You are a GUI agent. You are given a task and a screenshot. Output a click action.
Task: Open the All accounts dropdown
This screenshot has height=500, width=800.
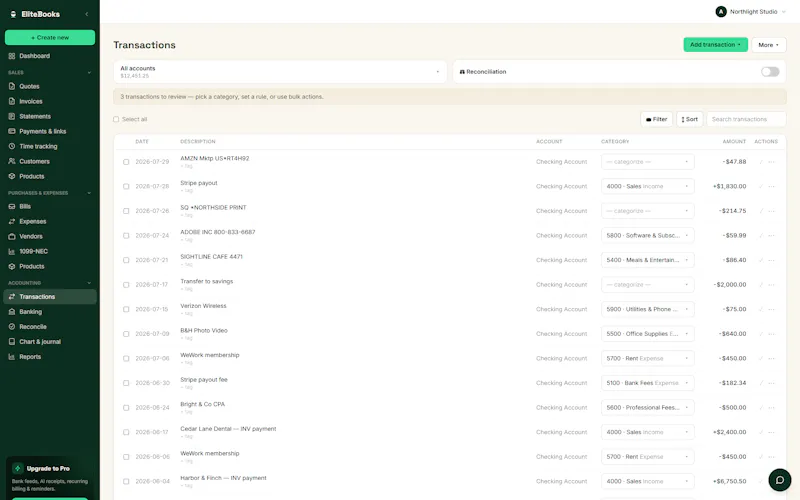[280, 72]
